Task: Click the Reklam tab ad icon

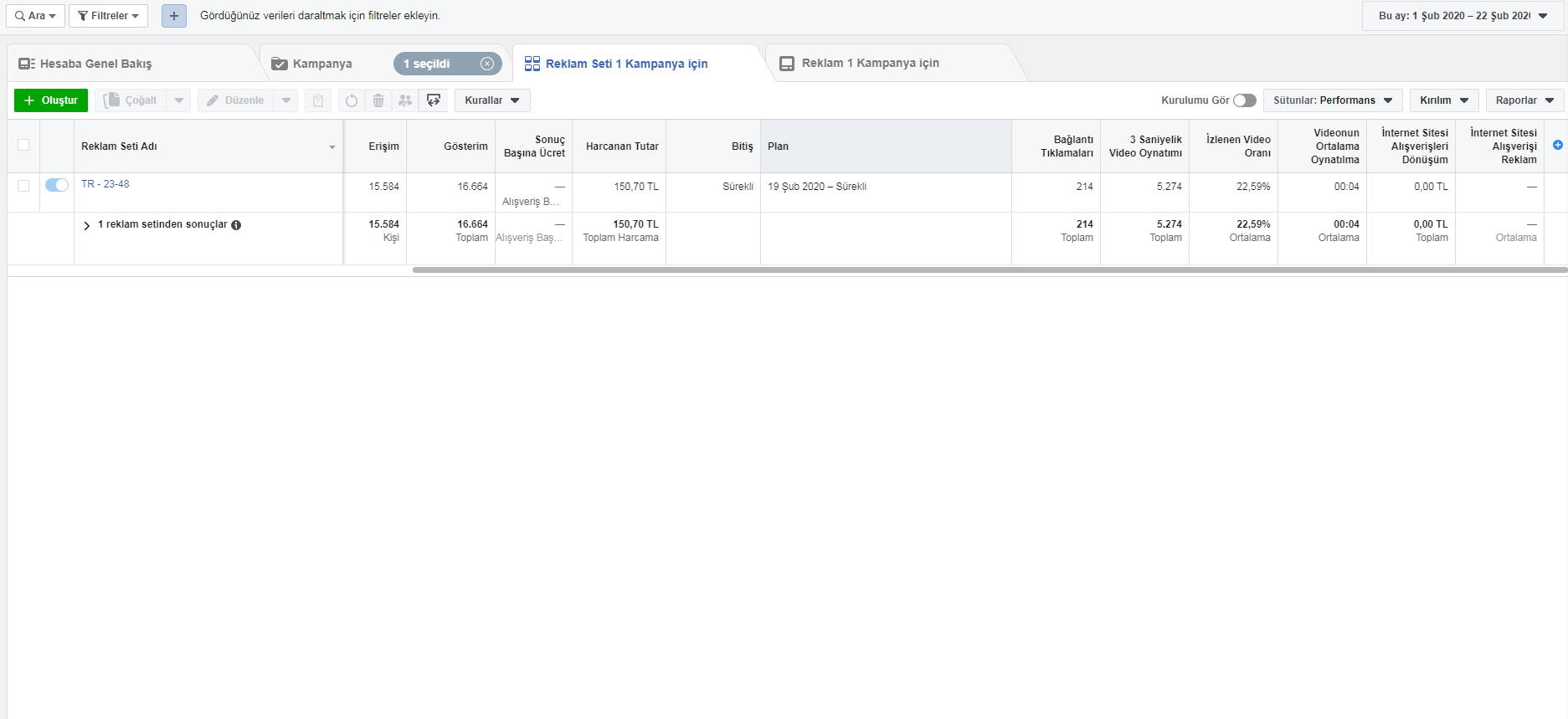Action: [787, 64]
